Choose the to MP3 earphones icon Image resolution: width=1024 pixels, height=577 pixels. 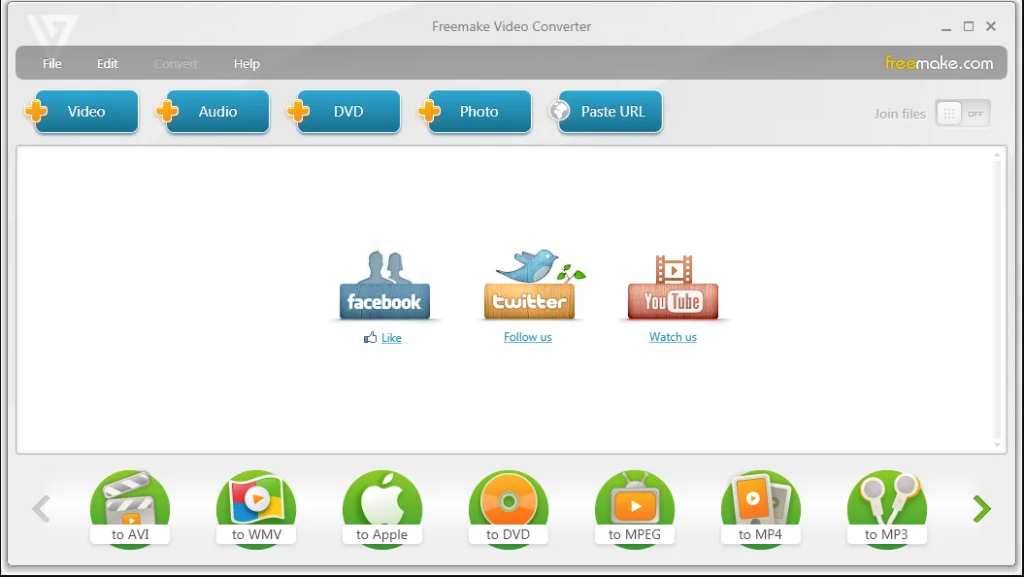(886, 509)
